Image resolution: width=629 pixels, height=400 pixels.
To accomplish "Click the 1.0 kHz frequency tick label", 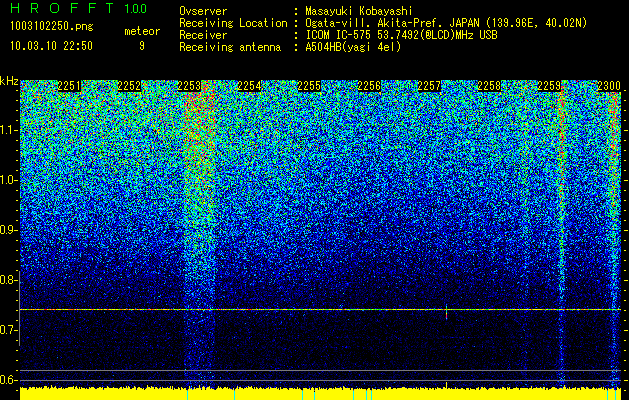I will pos(8,180).
